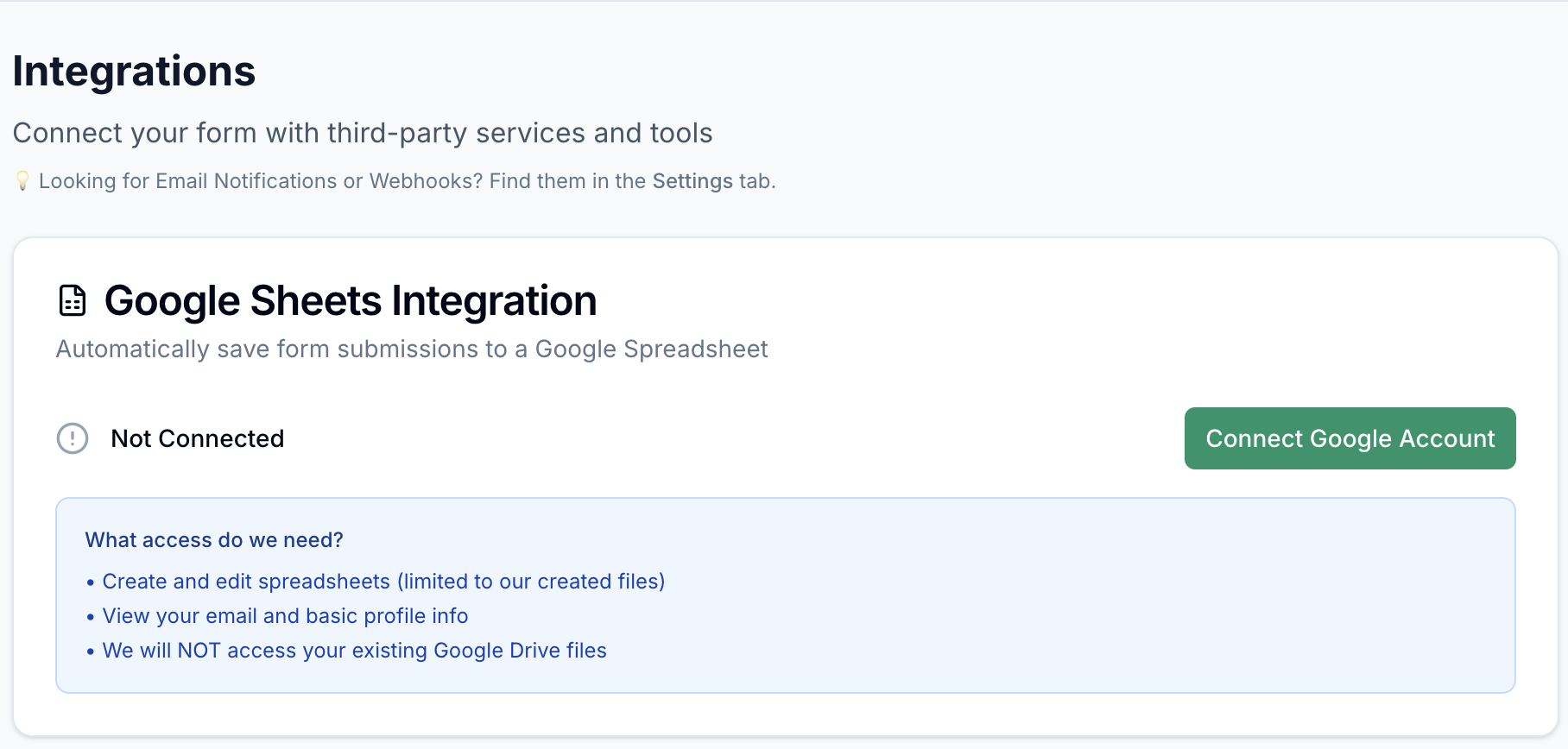Image resolution: width=1568 pixels, height=749 pixels.
Task: Click the 'Connect your form with third-party services' subtitle
Action: pyautogui.click(x=362, y=132)
